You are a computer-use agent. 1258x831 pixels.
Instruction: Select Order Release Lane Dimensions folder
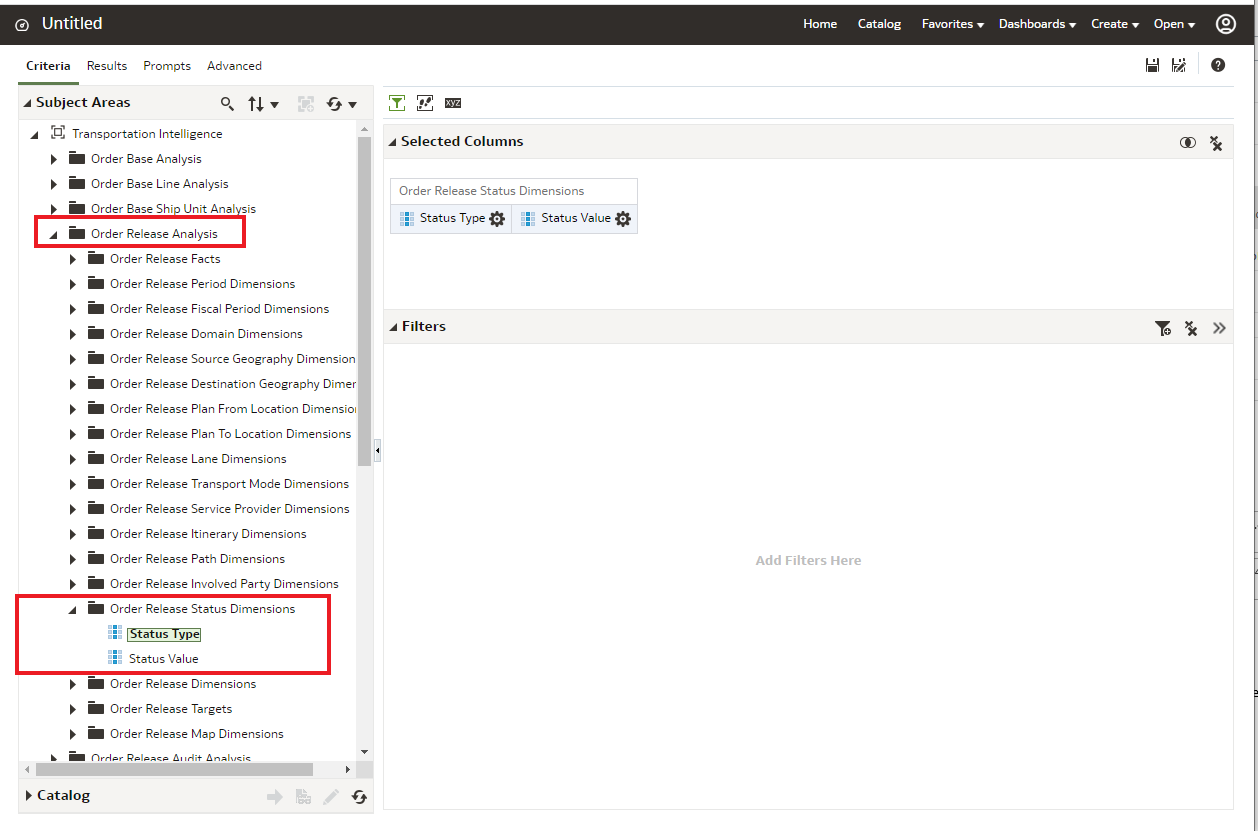(198, 459)
